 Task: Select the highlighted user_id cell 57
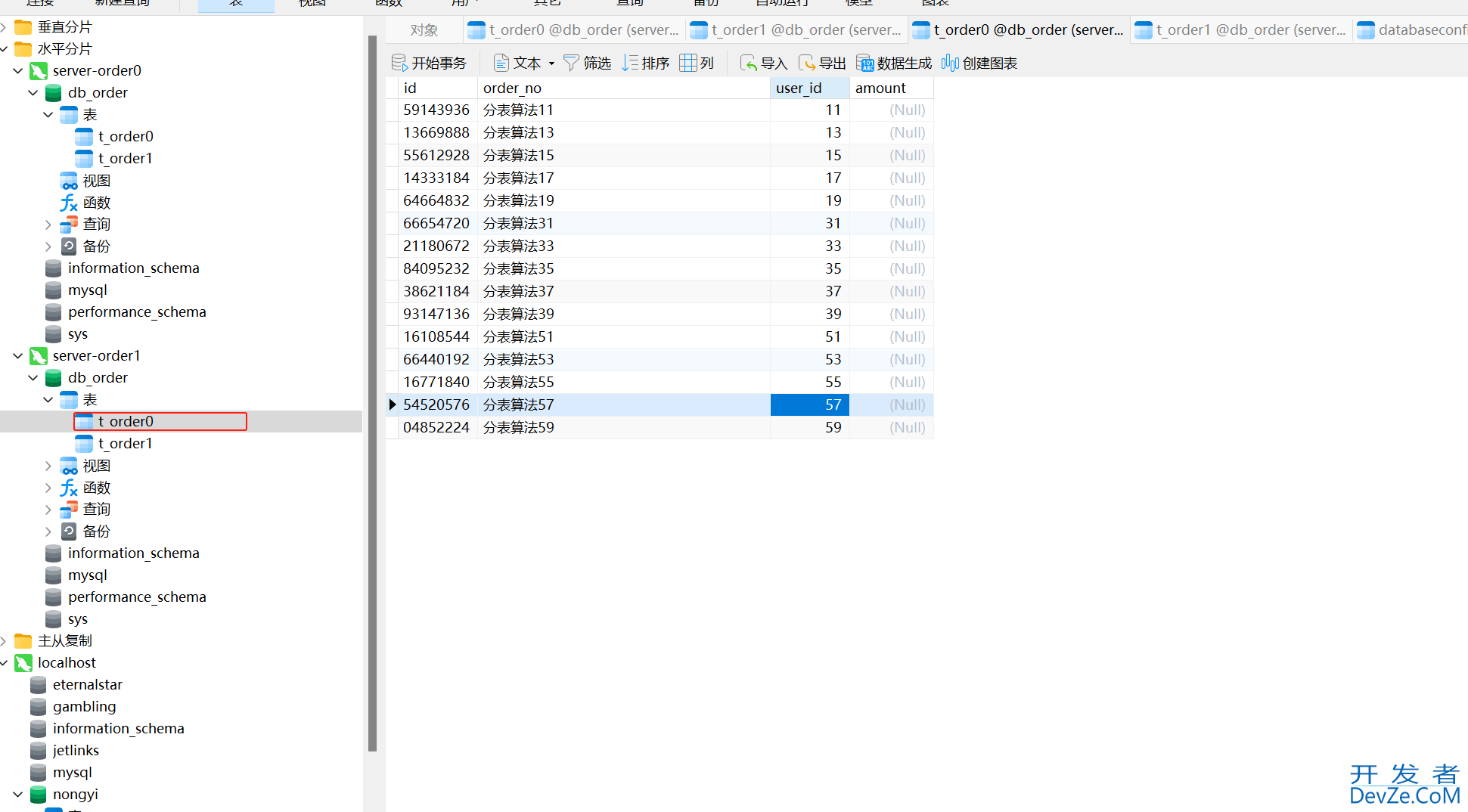(810, 405)
